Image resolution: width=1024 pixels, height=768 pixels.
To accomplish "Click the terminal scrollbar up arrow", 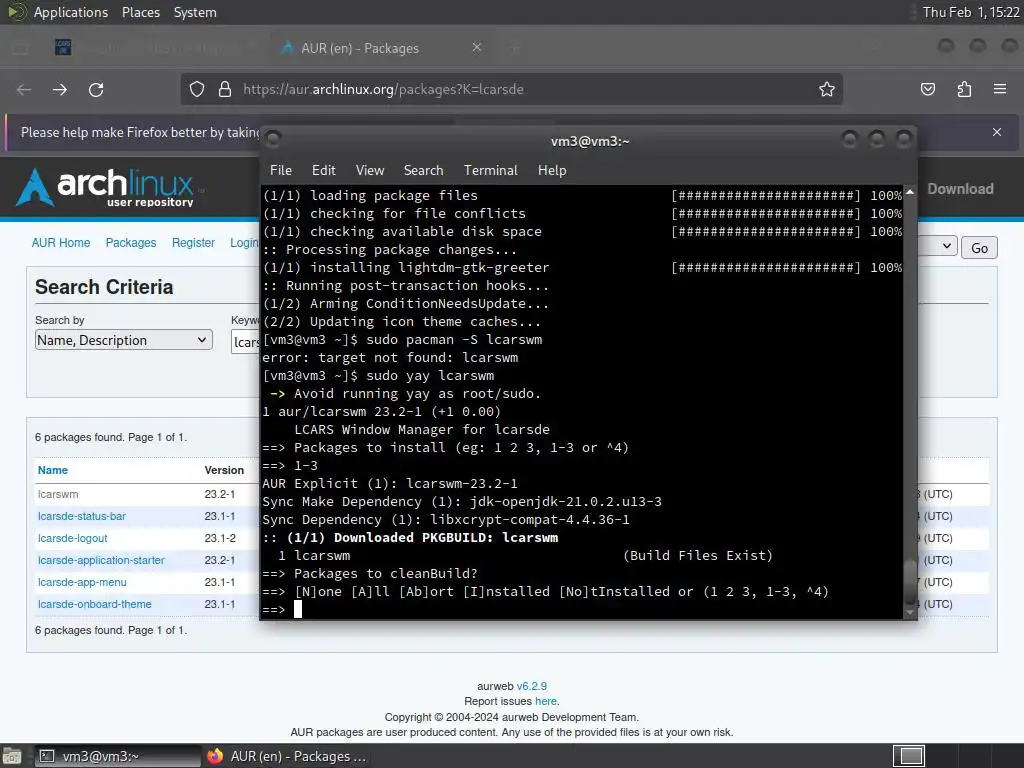I will (x=910, y=192).
